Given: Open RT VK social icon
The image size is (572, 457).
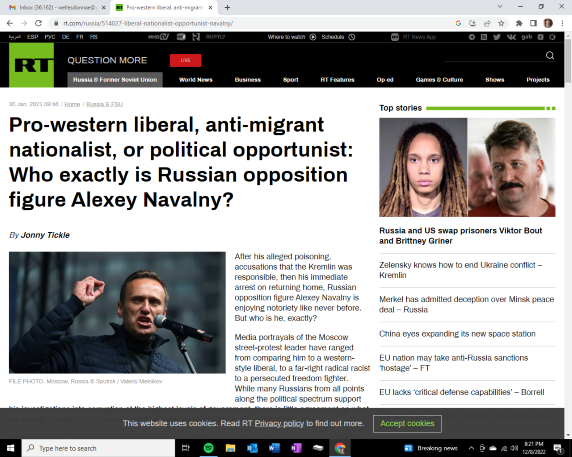Looking at the screenshot, I should 511,37.
